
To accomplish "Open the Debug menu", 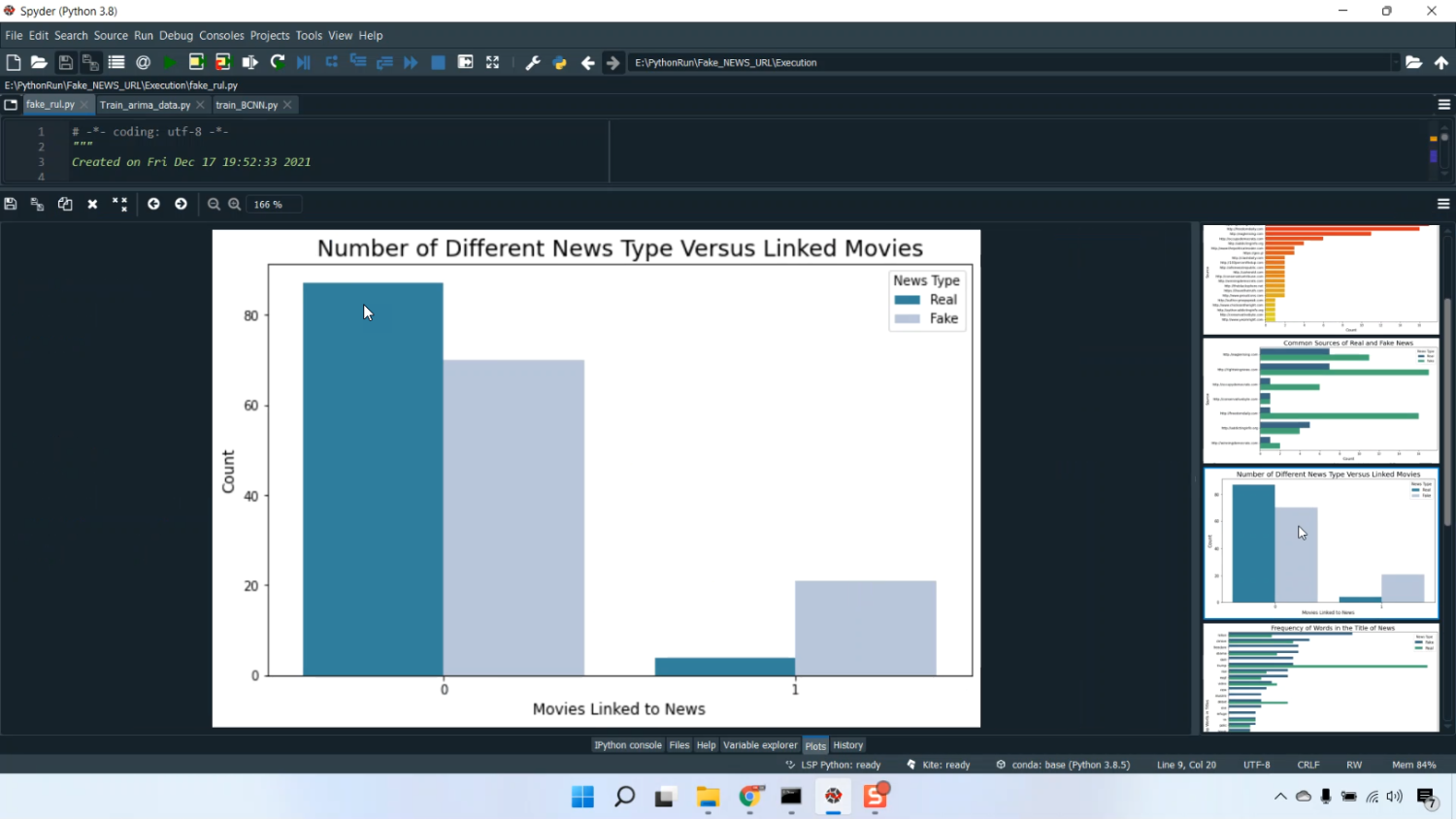I will 176,35.
